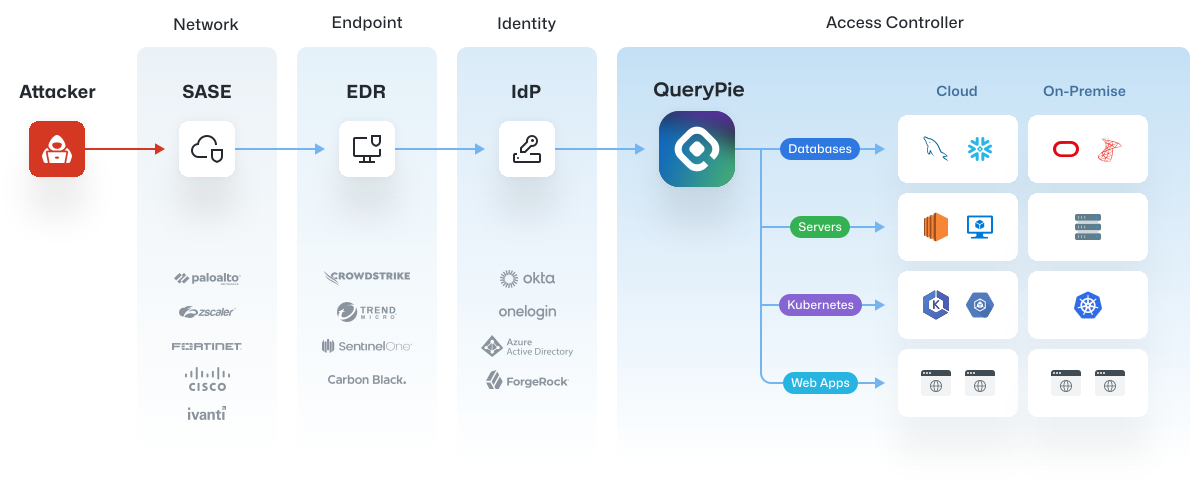Screen dimensions: 1200x480
Task: Select the Identity column heading
Action: coord(527,24)
